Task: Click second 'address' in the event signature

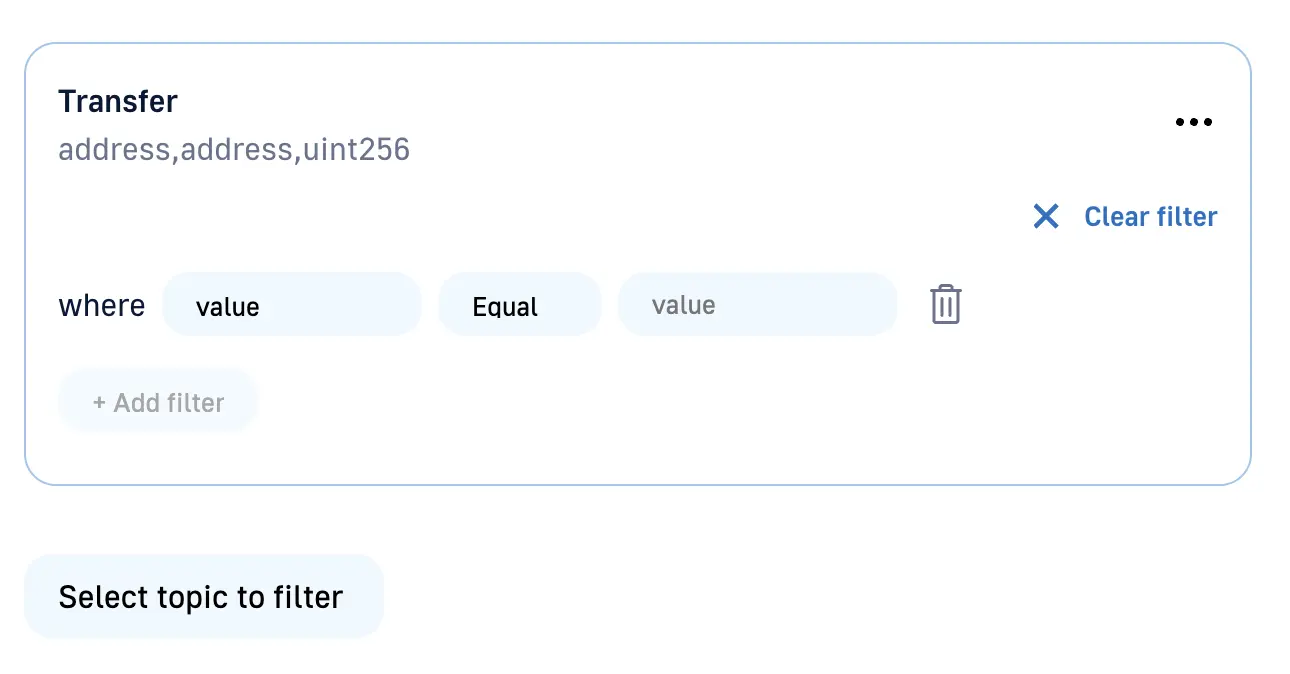Action: (x=236, y=150)
